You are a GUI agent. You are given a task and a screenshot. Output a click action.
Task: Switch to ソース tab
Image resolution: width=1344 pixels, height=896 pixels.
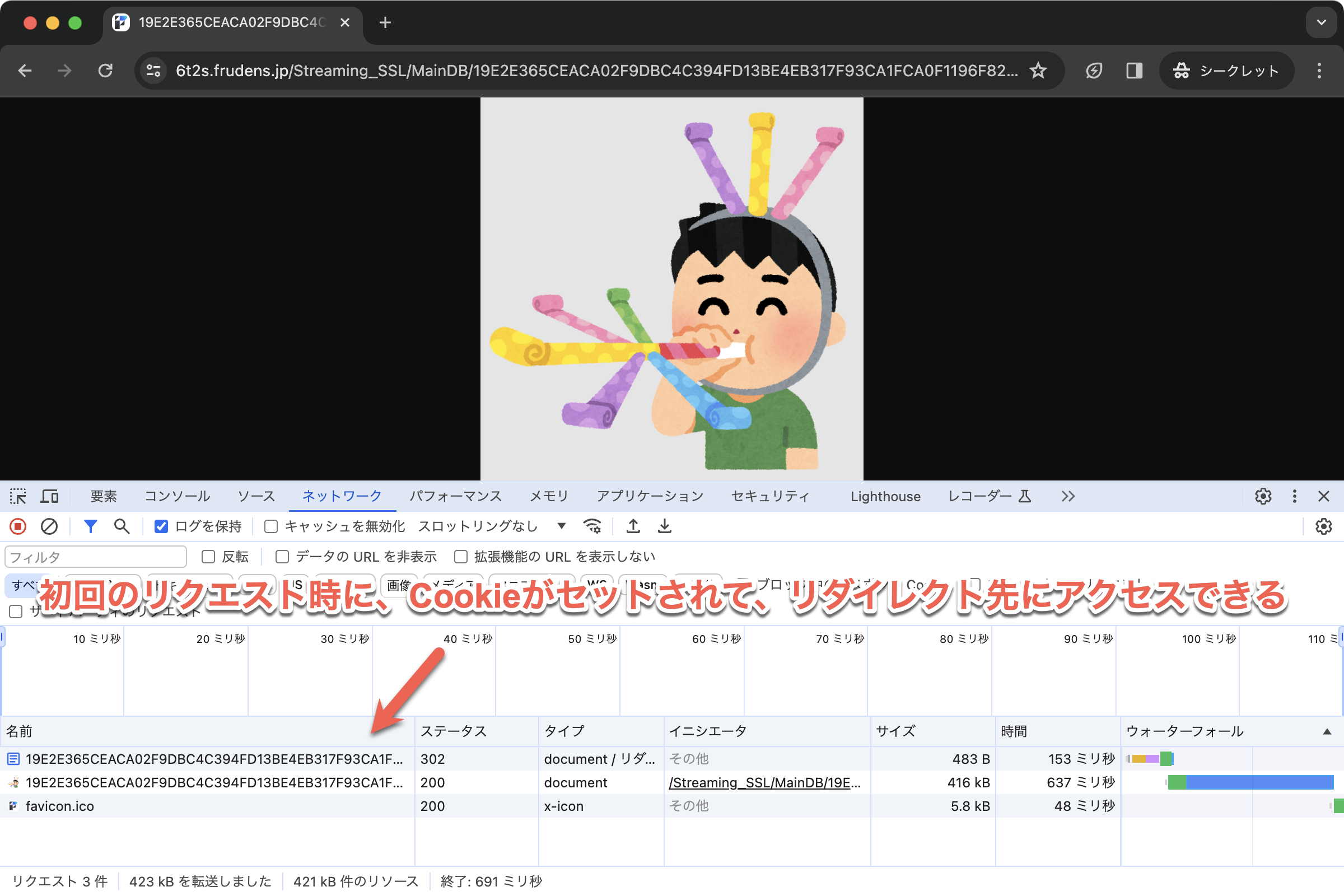click(256, 496)
